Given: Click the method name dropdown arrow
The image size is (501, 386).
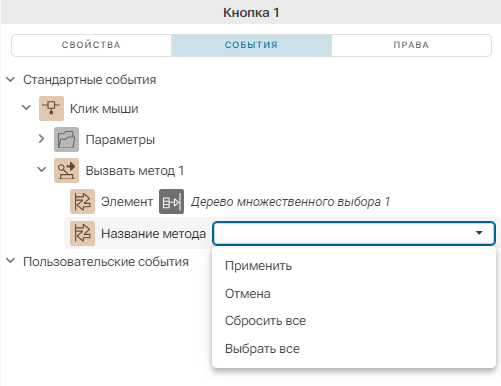Looking at the screenshot, I should [x=479, y=233].
